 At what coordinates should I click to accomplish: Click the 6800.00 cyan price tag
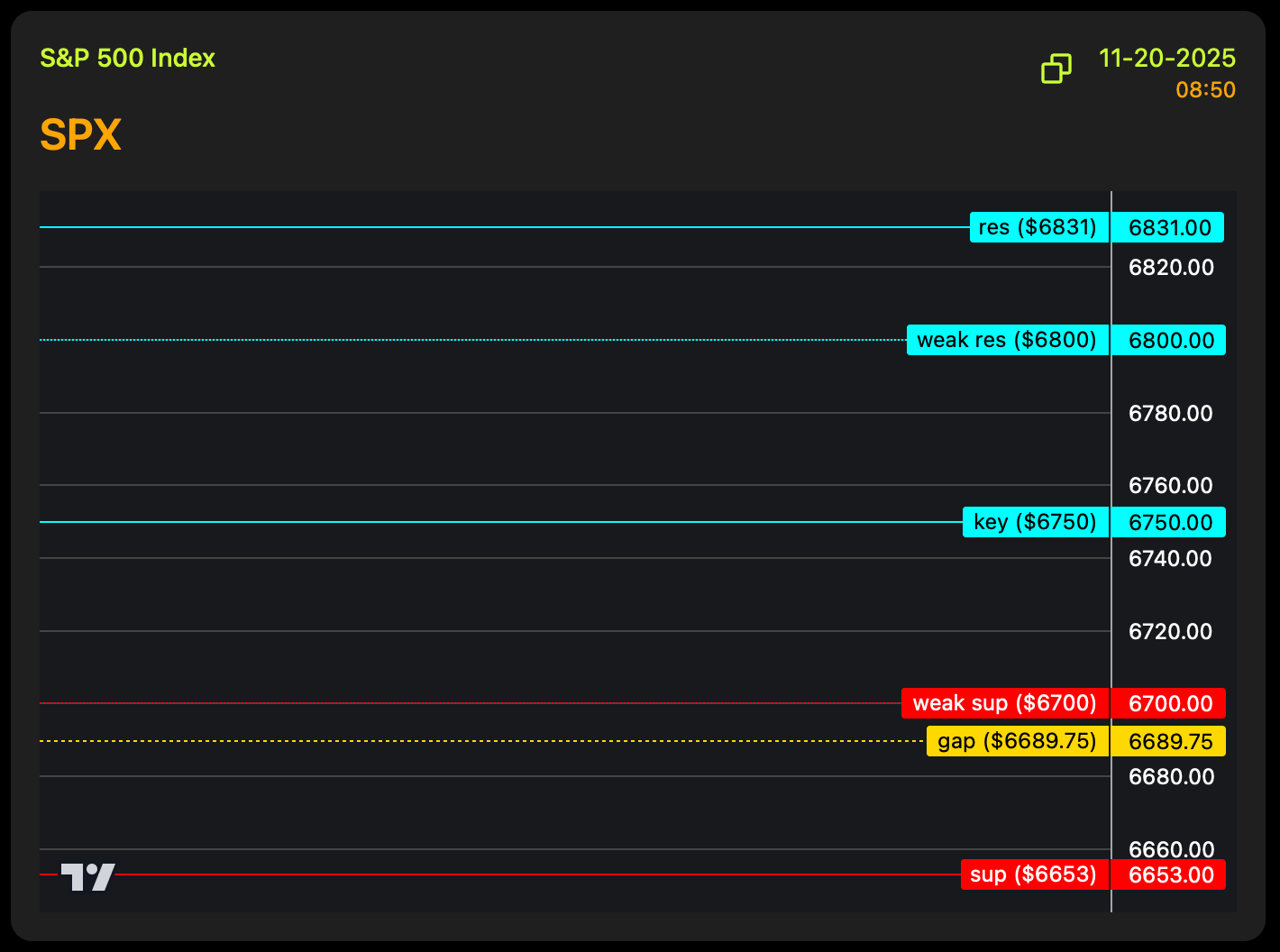click(1169, 340)
